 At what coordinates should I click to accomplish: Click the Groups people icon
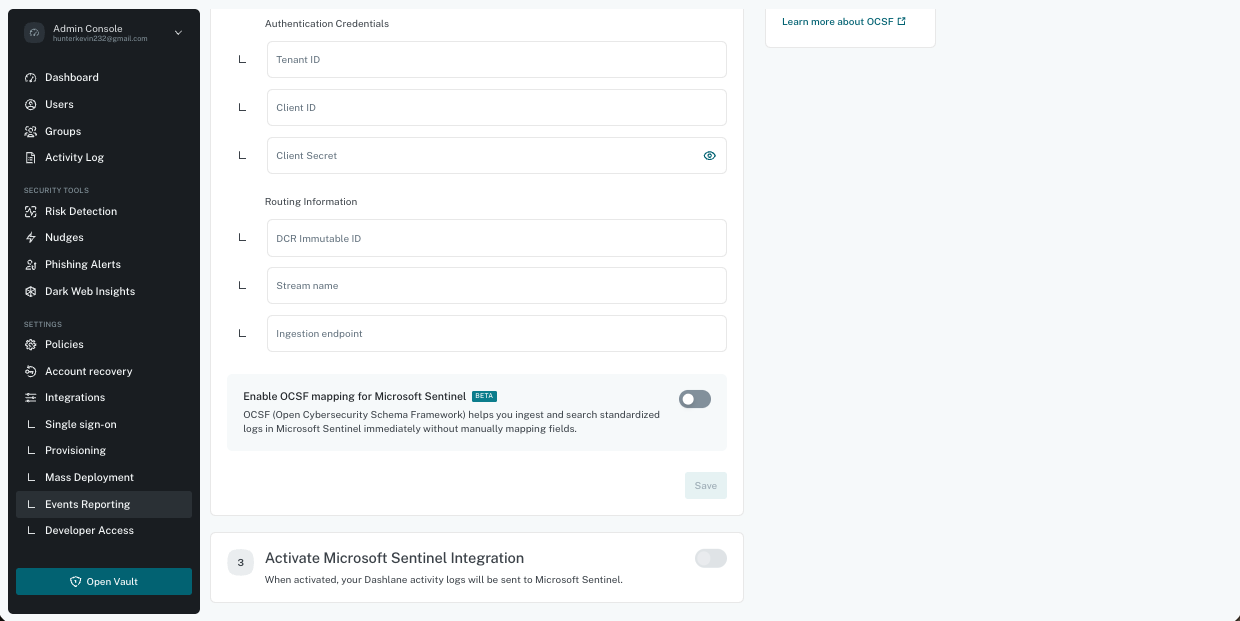pos(31,131)
